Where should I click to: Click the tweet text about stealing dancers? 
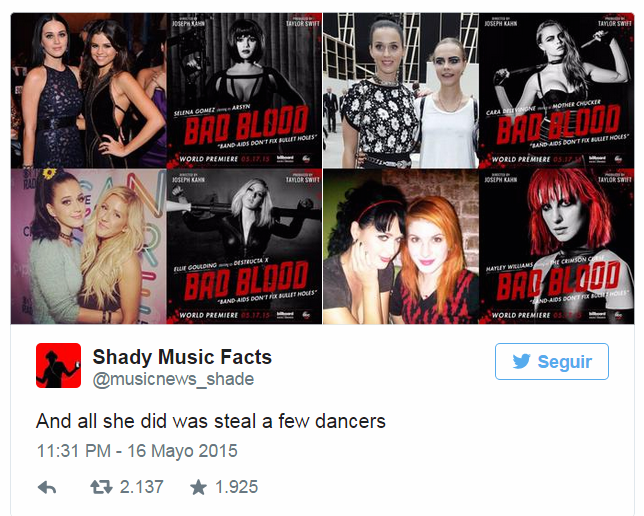[211, 421]
